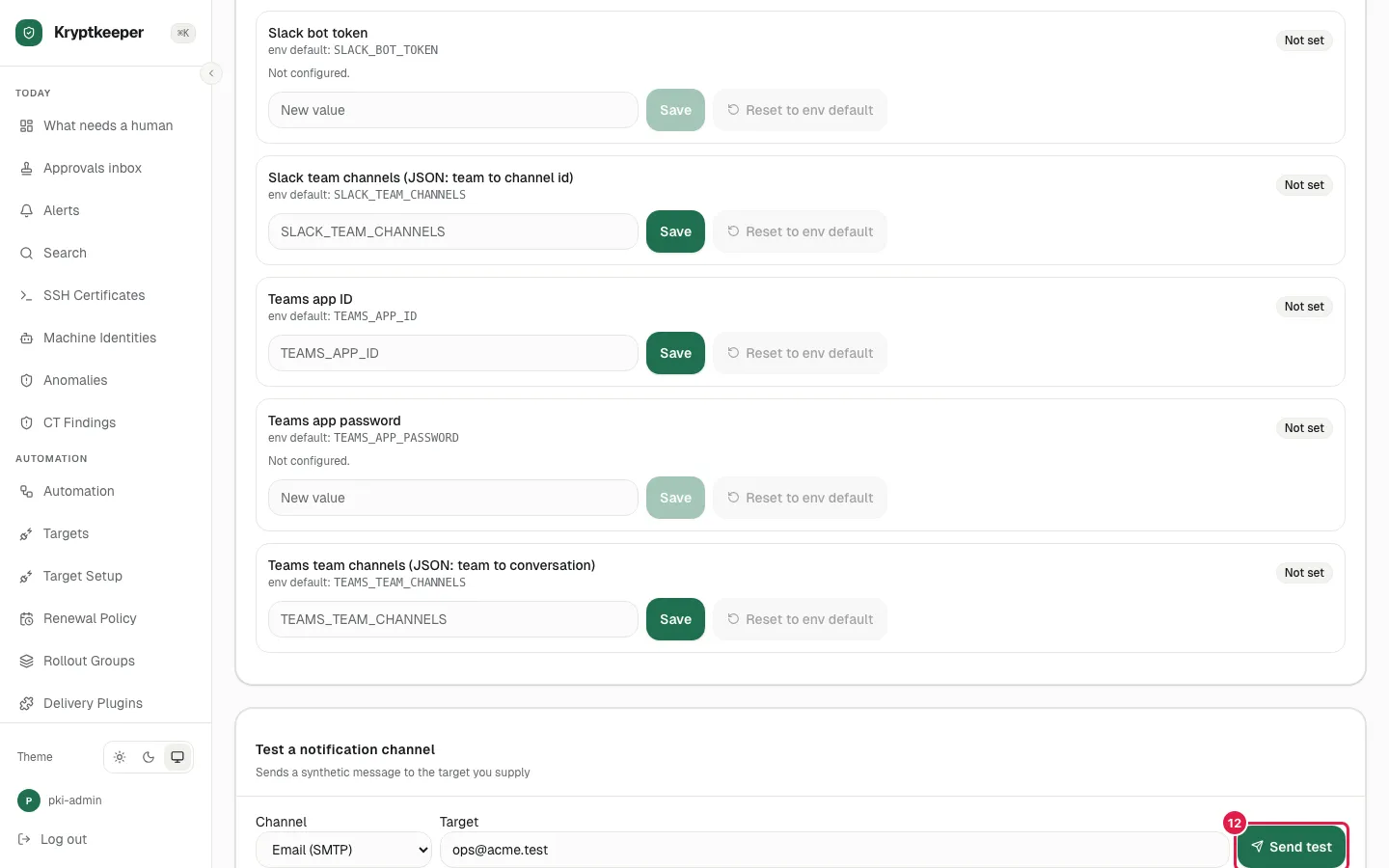Screen dimensions: 1389x868
Task: Open Rollout Groups layers icon
Action: 26,661
